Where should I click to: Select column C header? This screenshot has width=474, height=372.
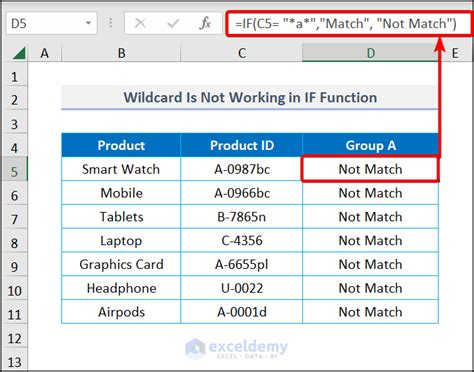click(x=242, y=53)
